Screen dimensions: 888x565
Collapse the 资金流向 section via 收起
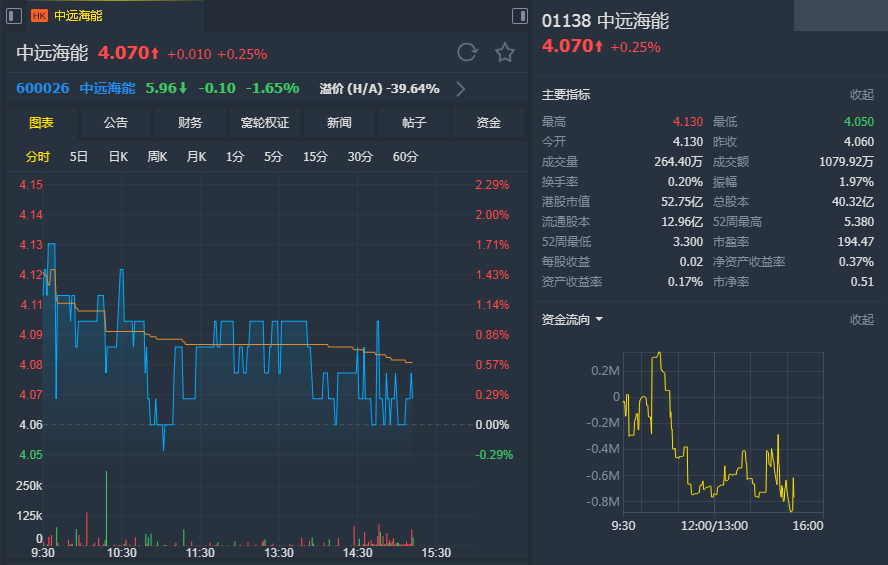point(861,320)
